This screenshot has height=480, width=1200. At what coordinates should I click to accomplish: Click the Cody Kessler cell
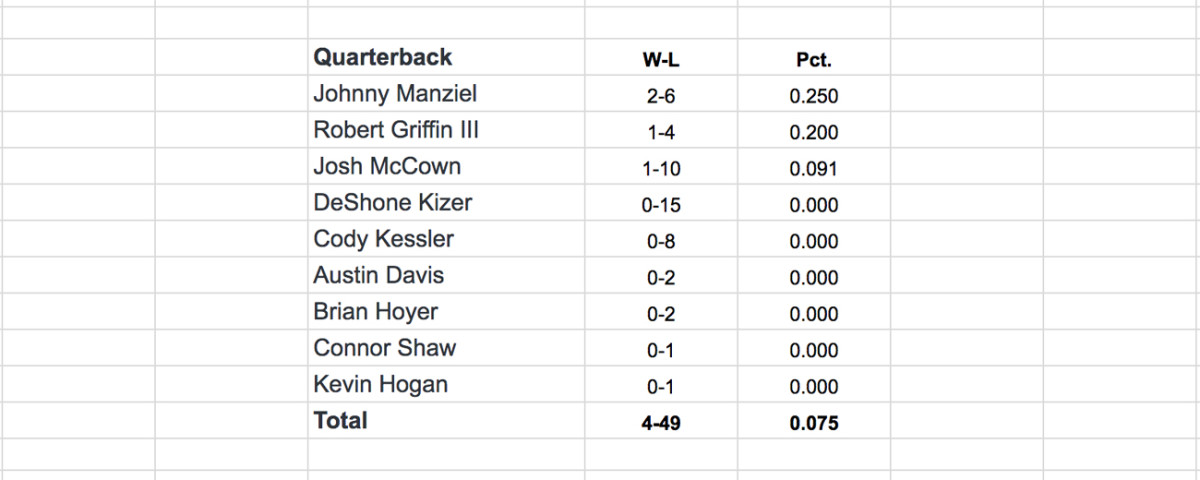point(383,240)
